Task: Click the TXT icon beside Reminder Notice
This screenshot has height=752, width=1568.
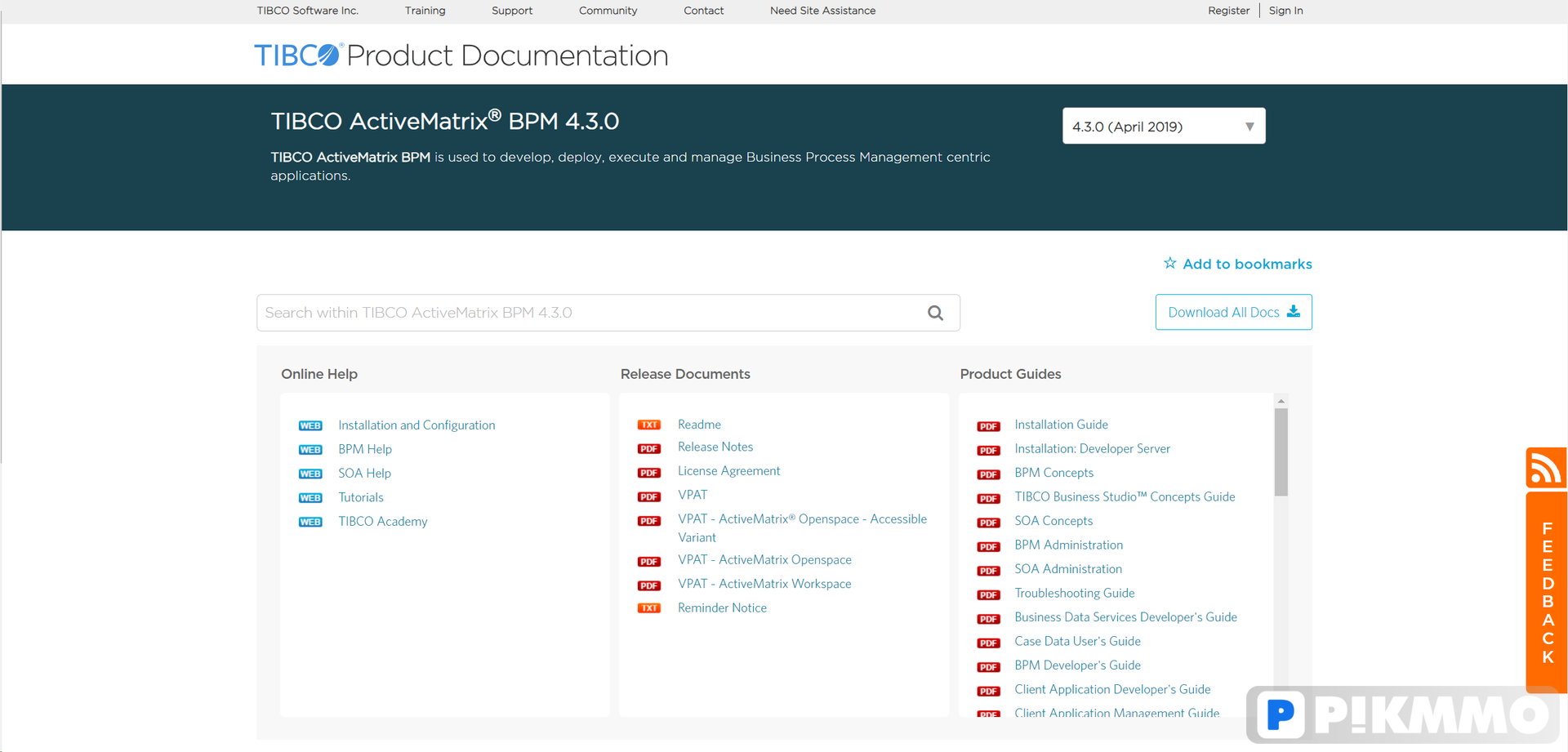Action: coord(649,608)
